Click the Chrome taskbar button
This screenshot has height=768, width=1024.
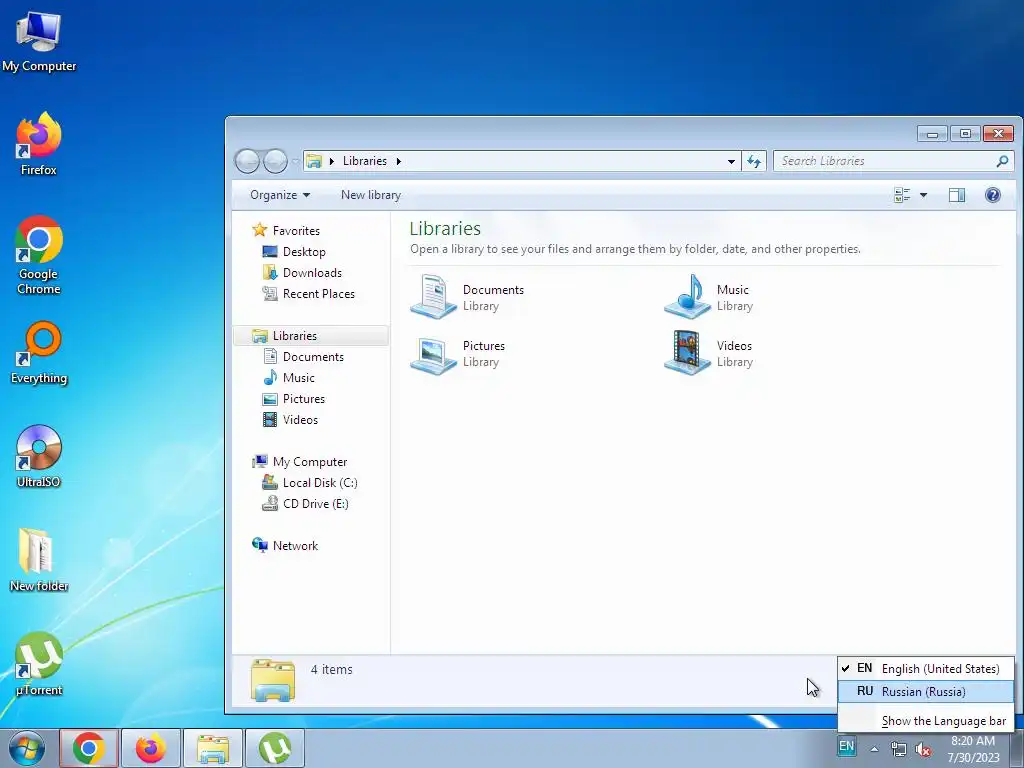pyautogui.click(x=89, y=748)
